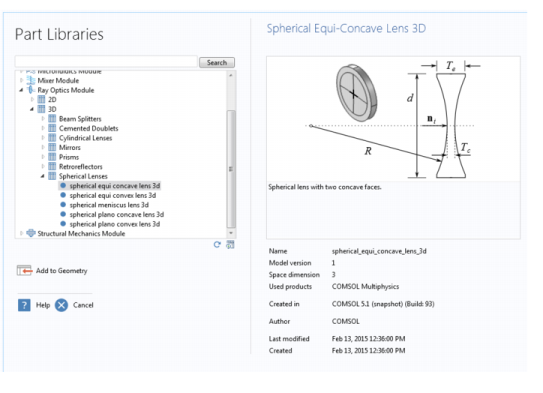The height and width of the screenshot is (393, 543).
Task: Select the Ray Optics Module icon
Action: (31, 90)
